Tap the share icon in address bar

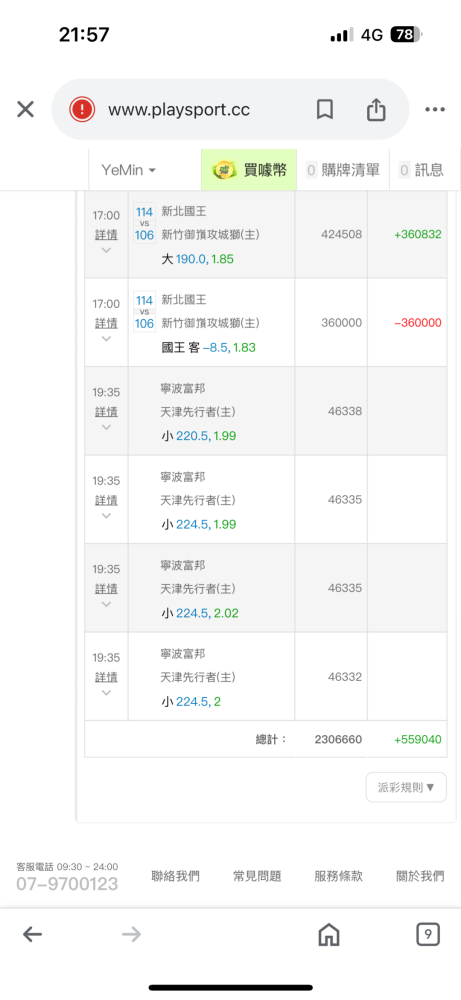pos(376,110)
